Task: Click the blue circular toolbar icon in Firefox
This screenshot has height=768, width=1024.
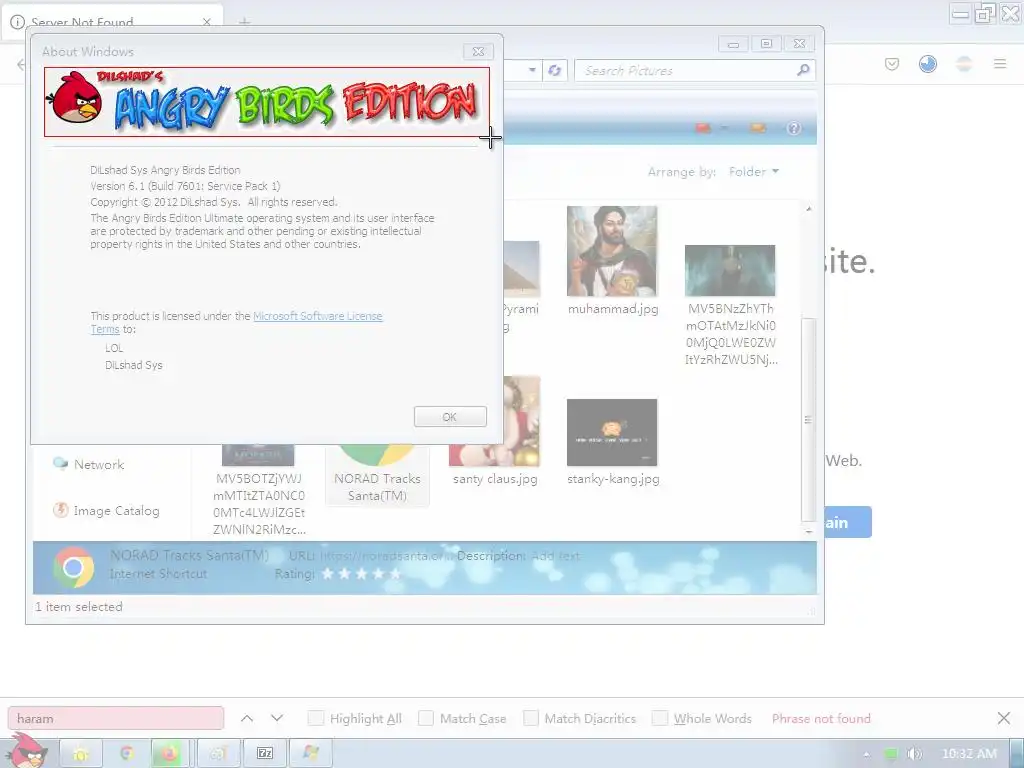Action: (928, 64)
